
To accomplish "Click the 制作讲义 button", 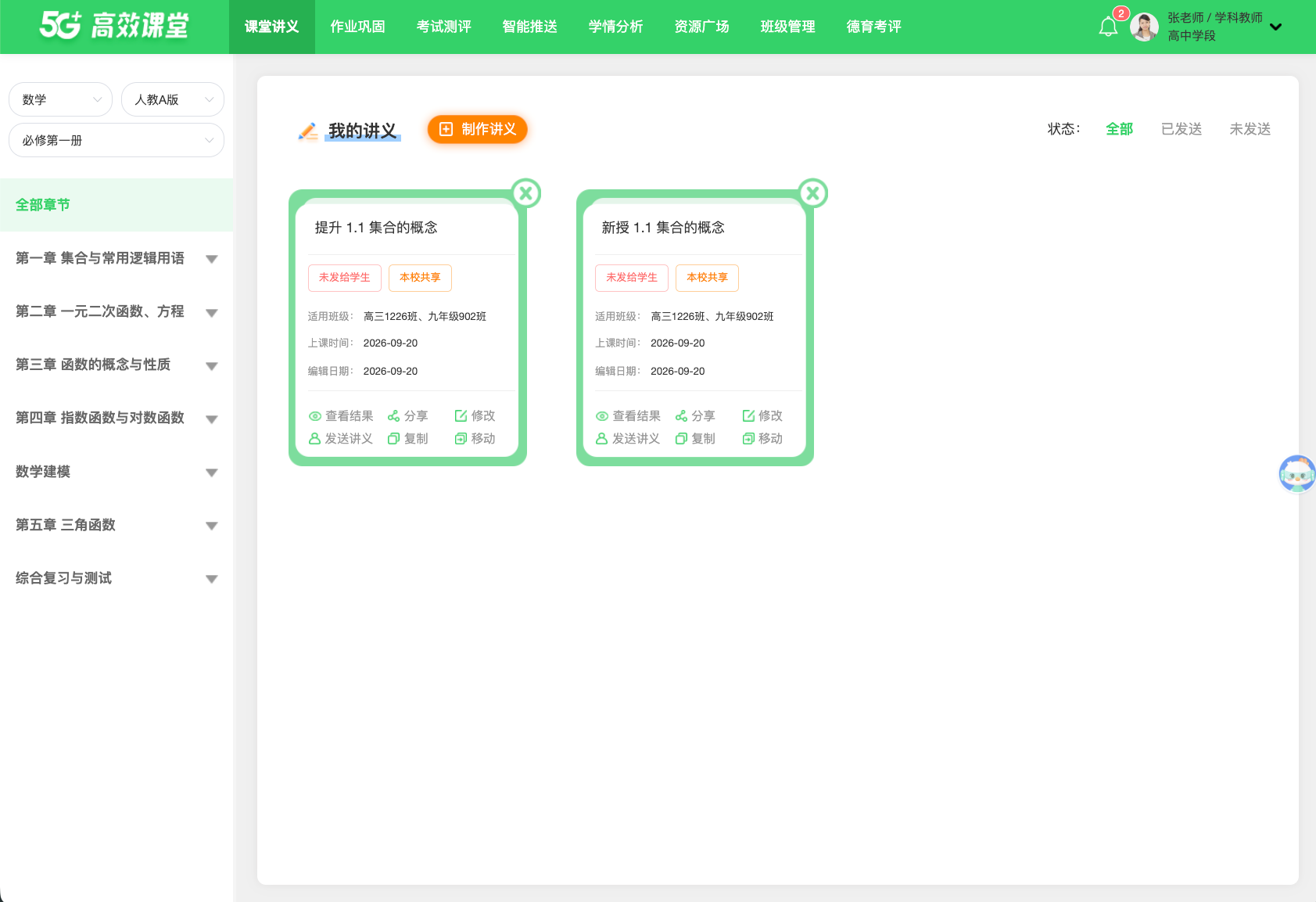I will [x=478, y=129].
